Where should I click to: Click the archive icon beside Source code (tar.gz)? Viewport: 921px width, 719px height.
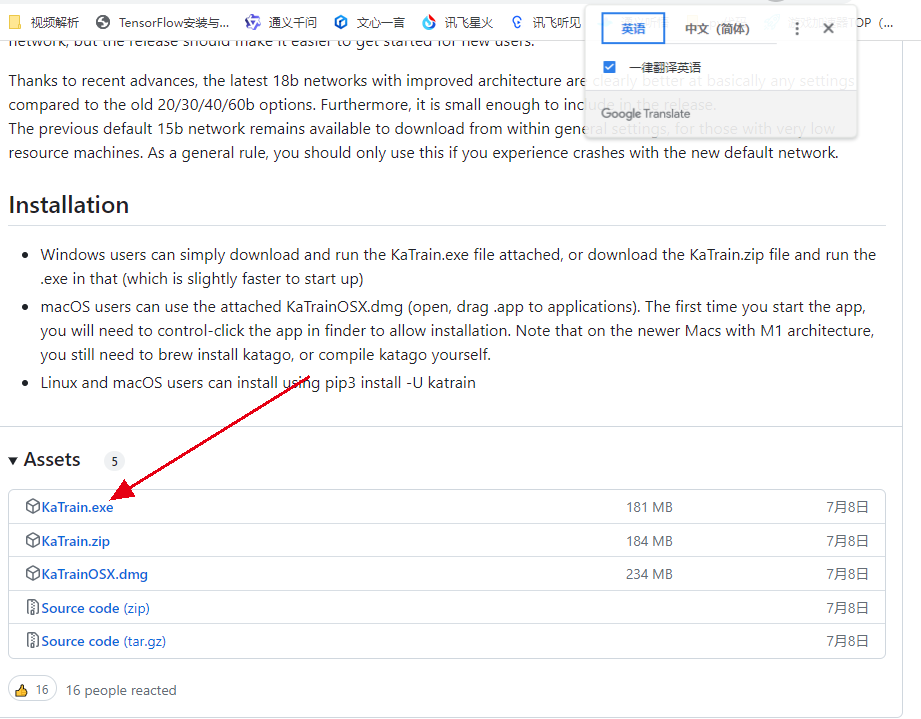pos(33,640)
